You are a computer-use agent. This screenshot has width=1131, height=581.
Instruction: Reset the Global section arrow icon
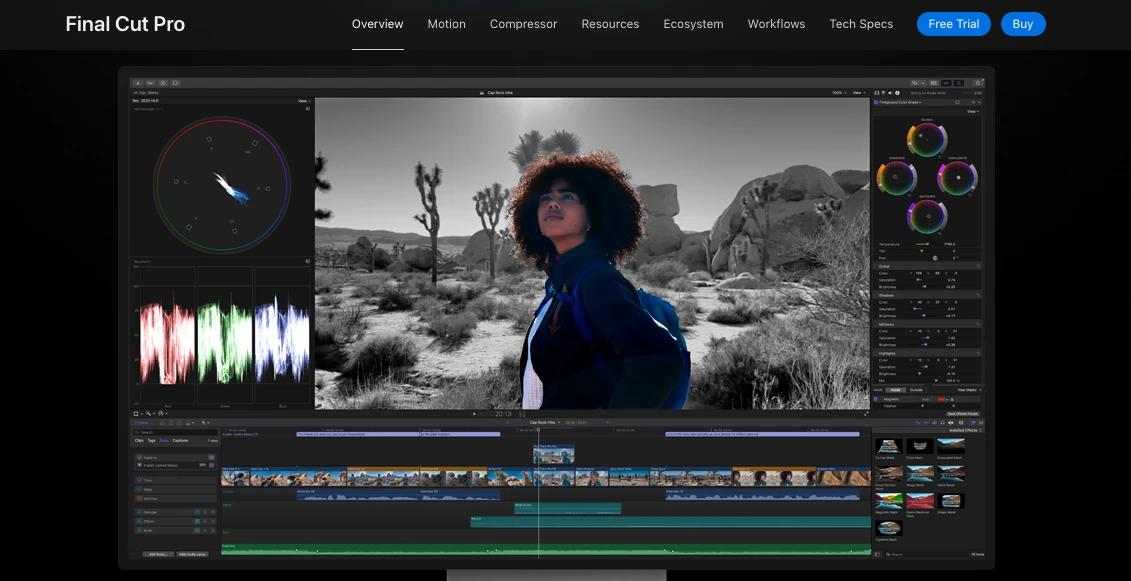978,266
